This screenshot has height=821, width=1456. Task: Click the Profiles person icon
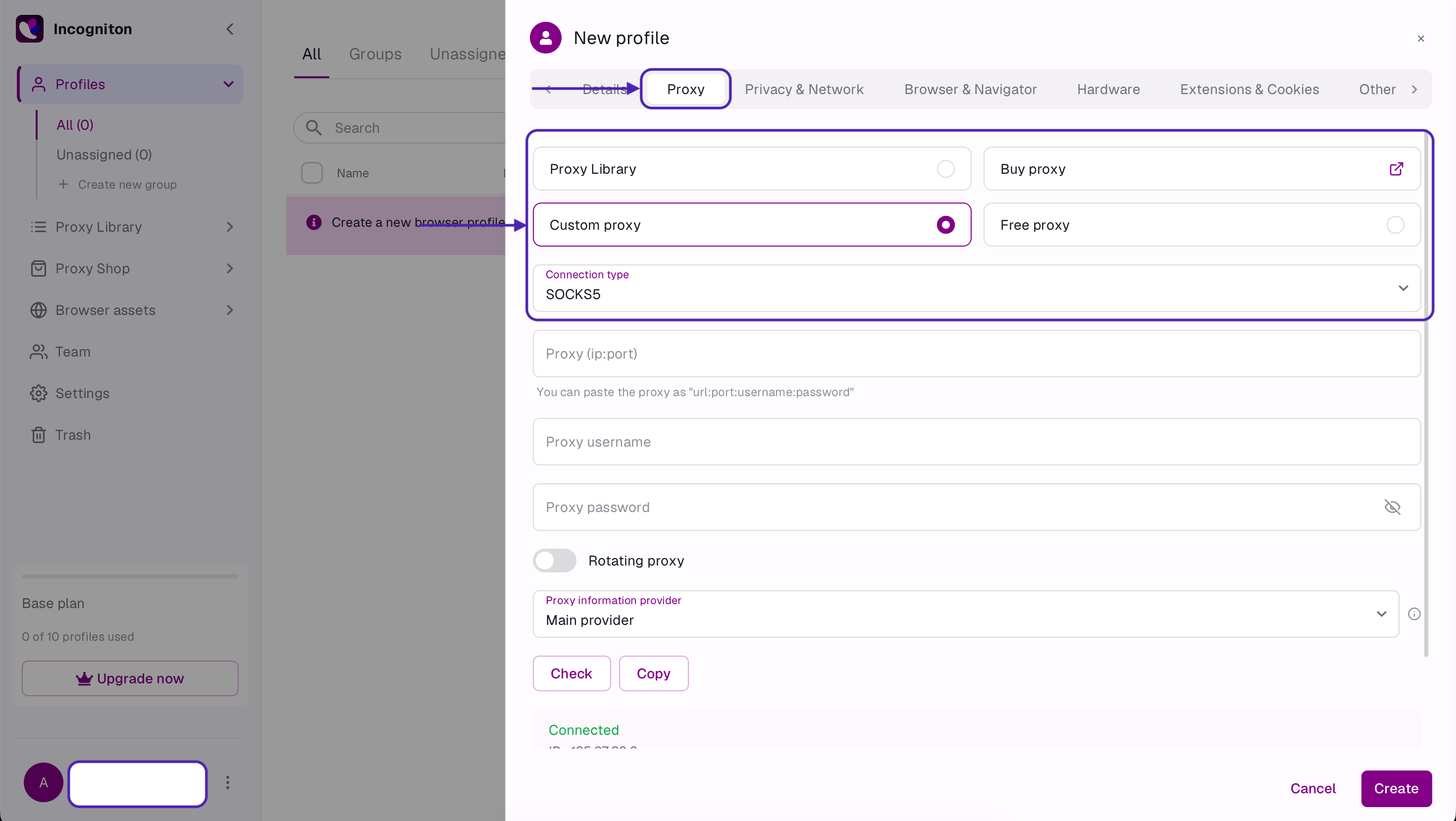click(x=39, y=84)
